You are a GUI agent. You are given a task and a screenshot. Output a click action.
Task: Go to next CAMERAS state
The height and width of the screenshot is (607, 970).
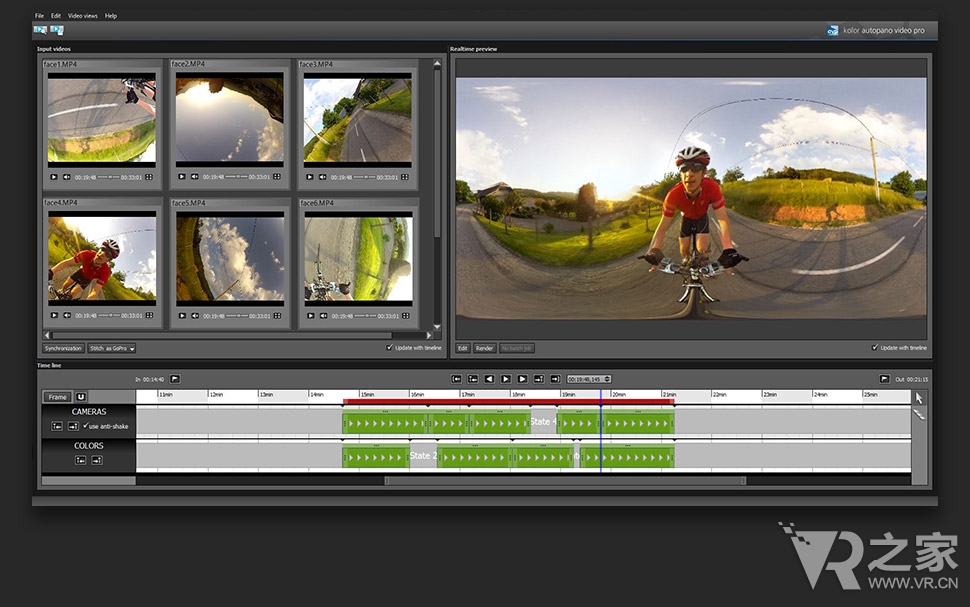73,426
